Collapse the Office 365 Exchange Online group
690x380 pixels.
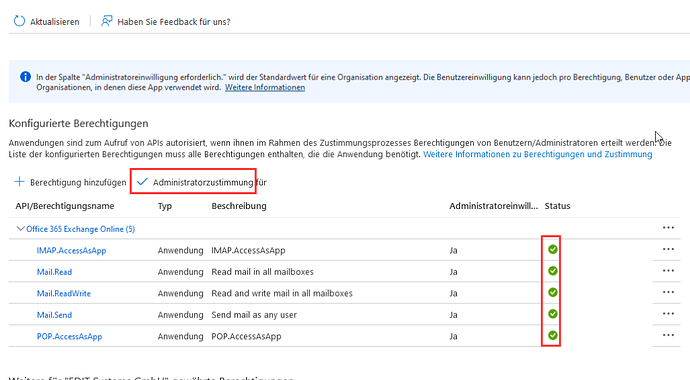pos(20,229)
